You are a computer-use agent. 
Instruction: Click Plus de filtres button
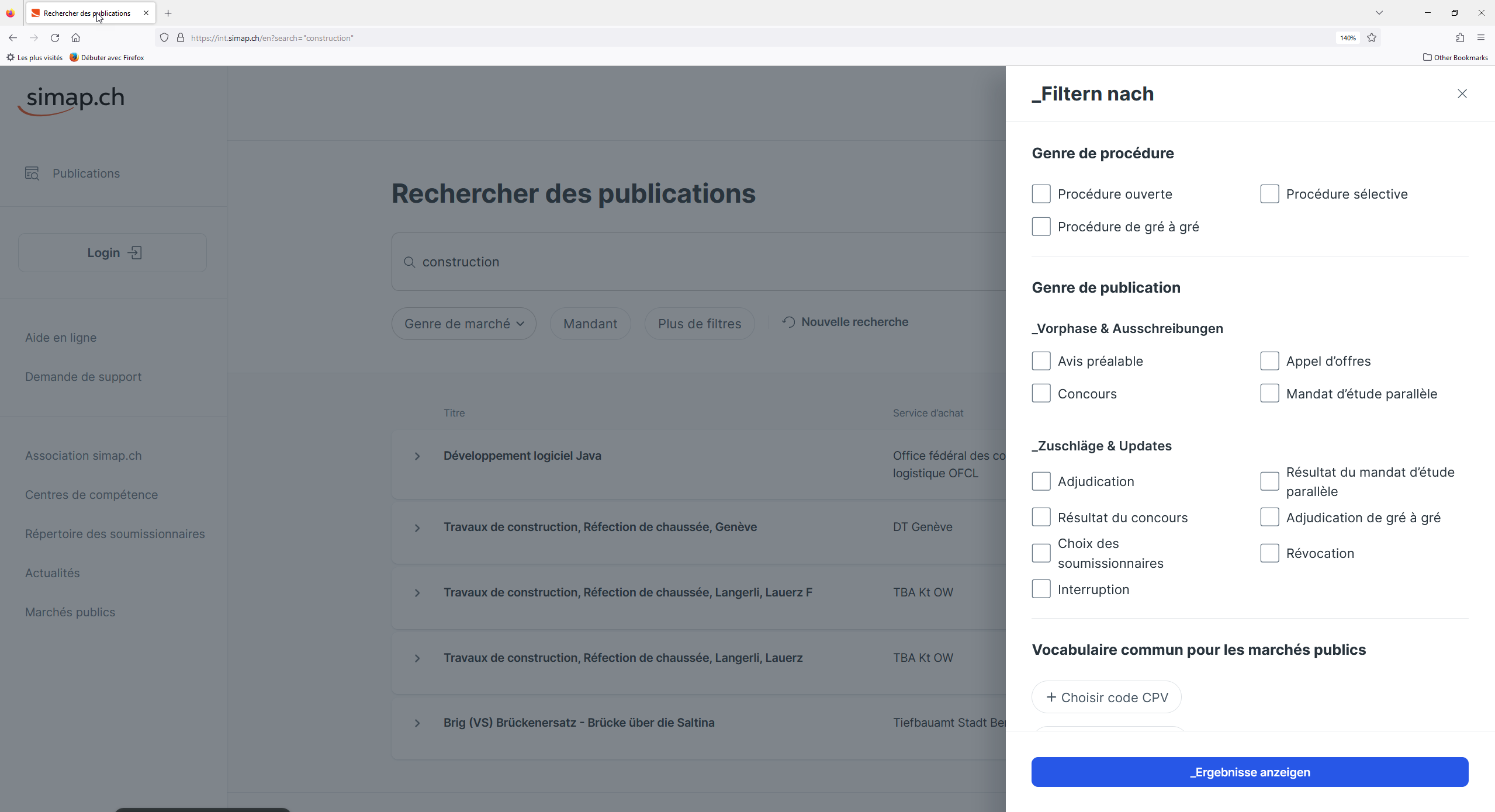click(x=699, y=324)
